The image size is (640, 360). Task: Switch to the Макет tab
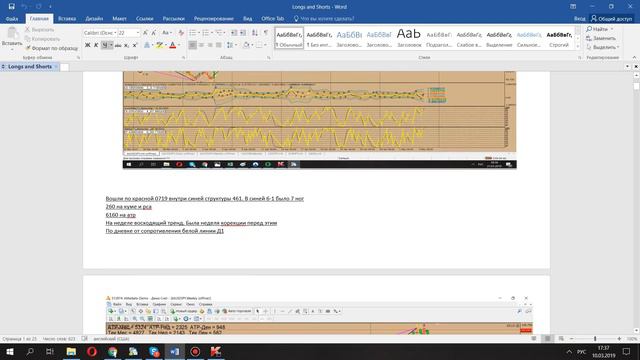(x=119, y=19)
